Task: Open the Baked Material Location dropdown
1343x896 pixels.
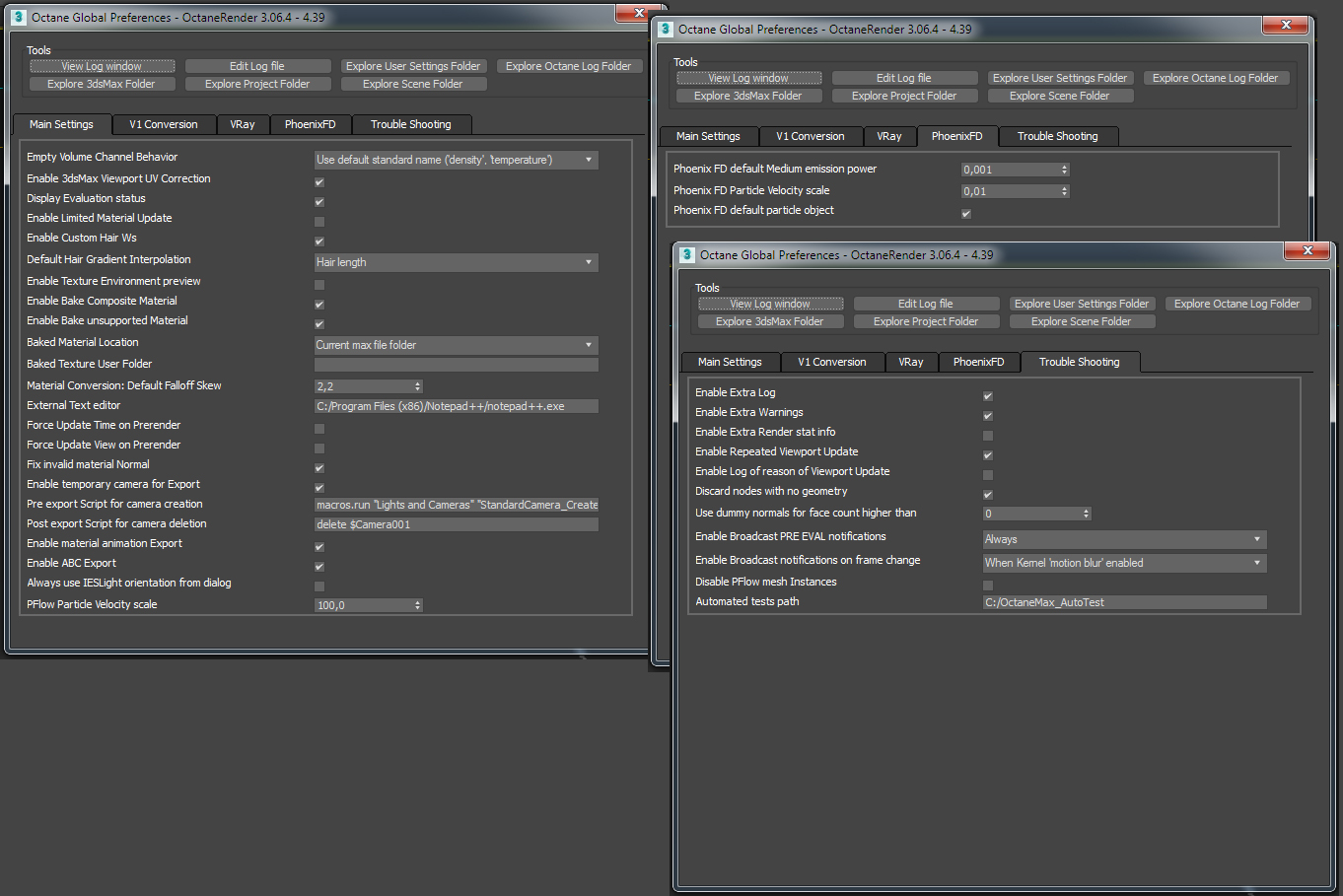Action: click(x=456, y=345)
